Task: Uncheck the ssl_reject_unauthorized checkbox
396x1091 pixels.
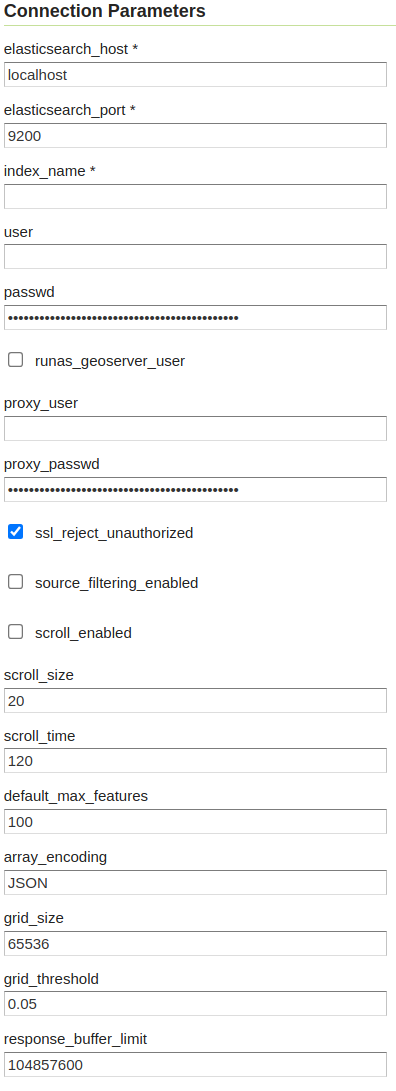Action: [15, 532]
